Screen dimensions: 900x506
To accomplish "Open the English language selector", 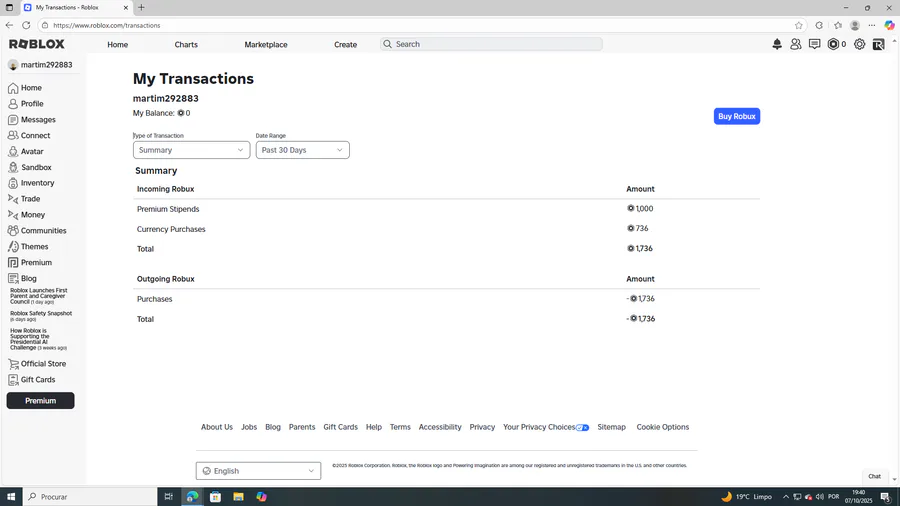I will pyautogui.click(x=258, y=471).
